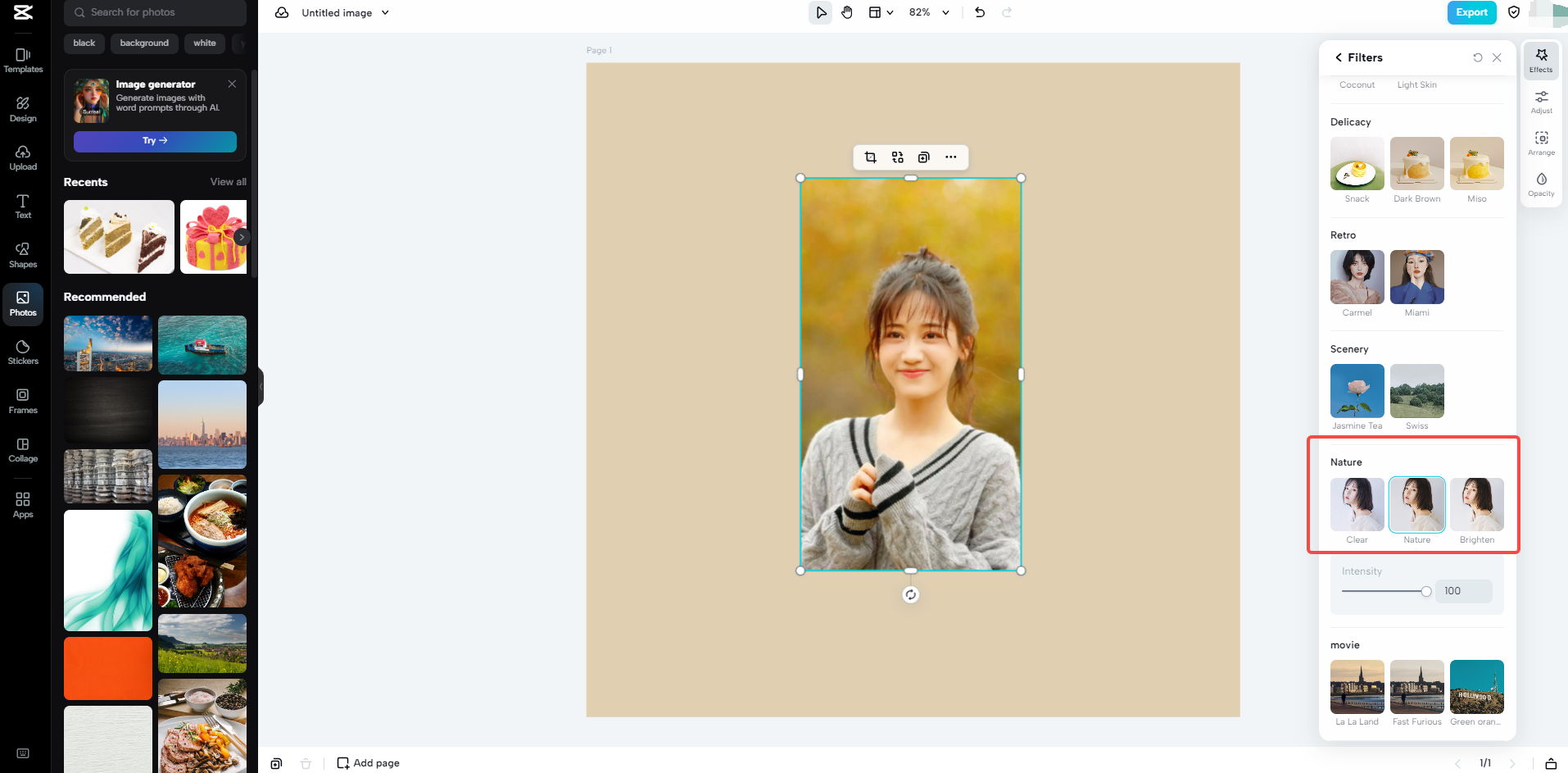Screen dimensions: 1568x773
Task: Click the Replace image icon in floating toolbar
Action: [897, 157]
